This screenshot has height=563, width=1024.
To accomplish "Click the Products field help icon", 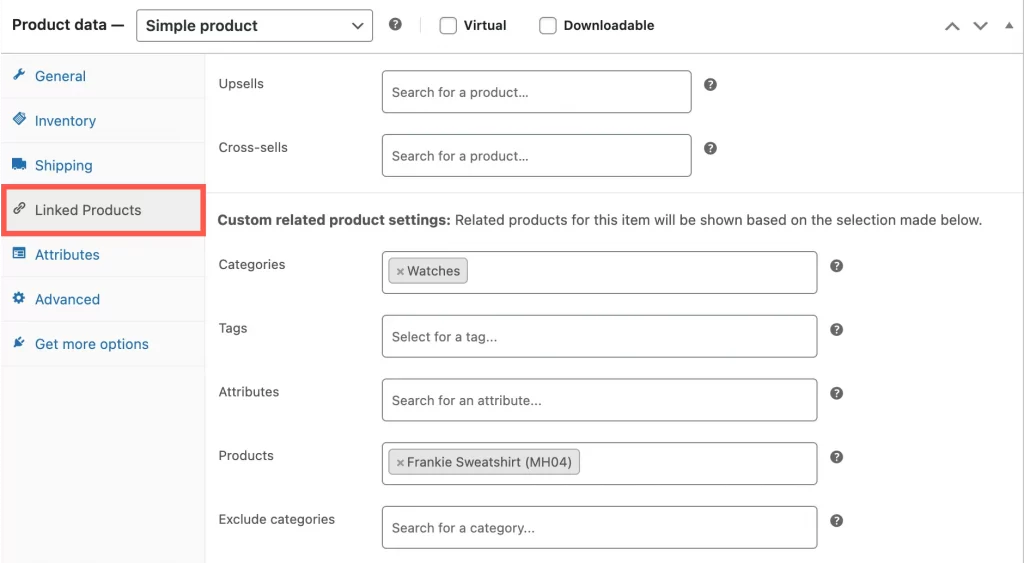I will click(x=837, y=457).
